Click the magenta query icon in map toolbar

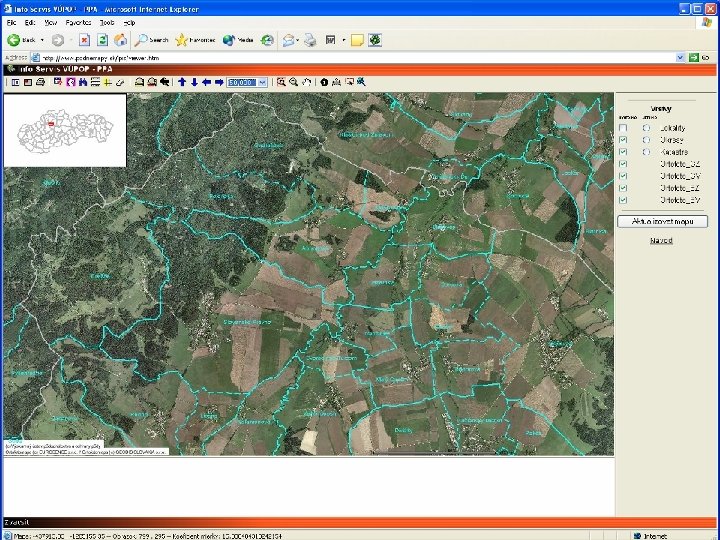tap(70, 82)
